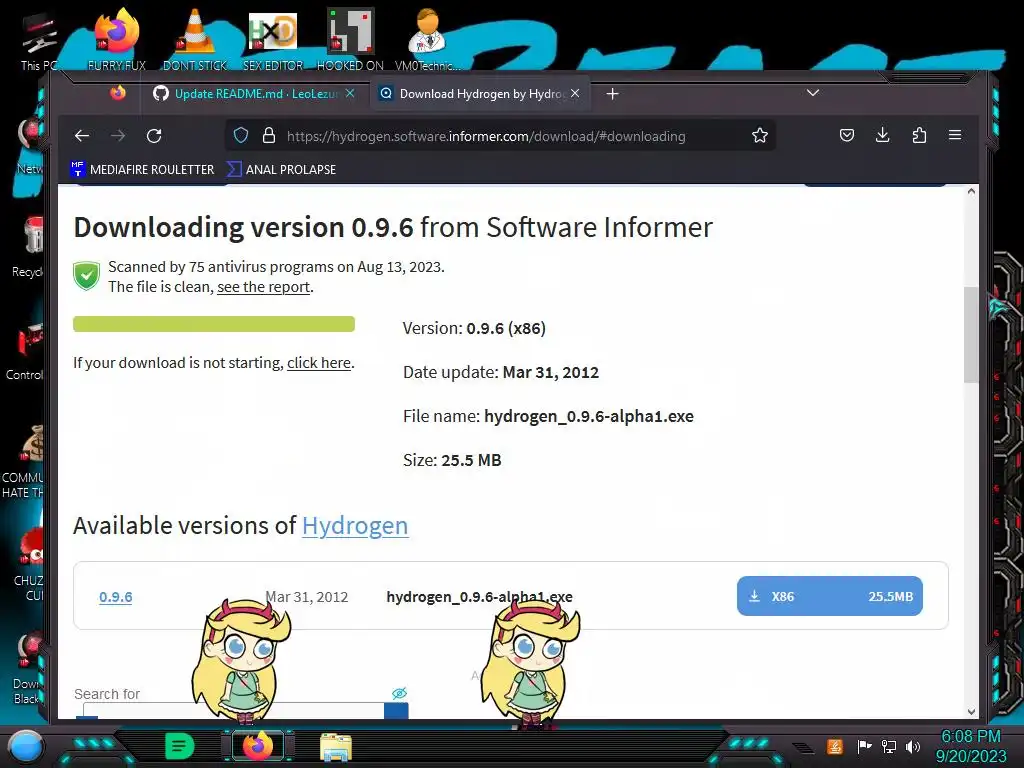Open This PC desktop icon
The image size is (1024, 768).
tap(39, 42)
